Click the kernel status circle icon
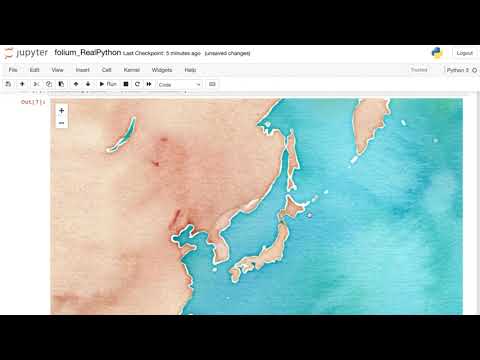This screenshot has height=360, width=480. point(475,70)
